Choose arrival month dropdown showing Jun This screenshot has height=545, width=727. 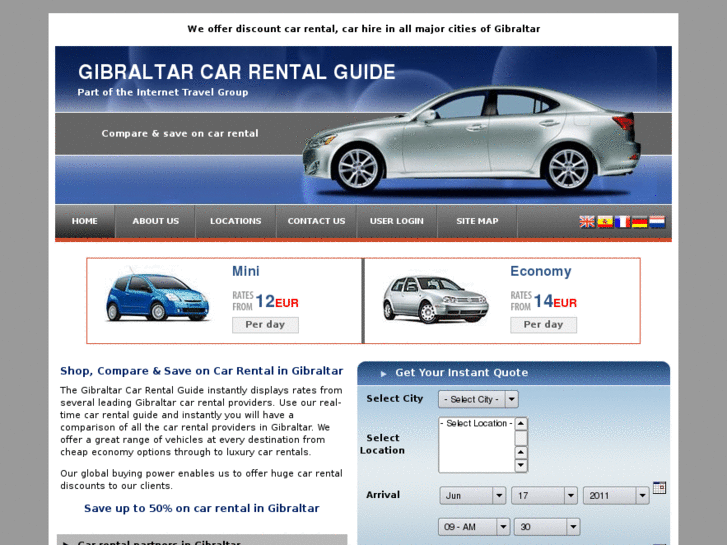point(472,496)
